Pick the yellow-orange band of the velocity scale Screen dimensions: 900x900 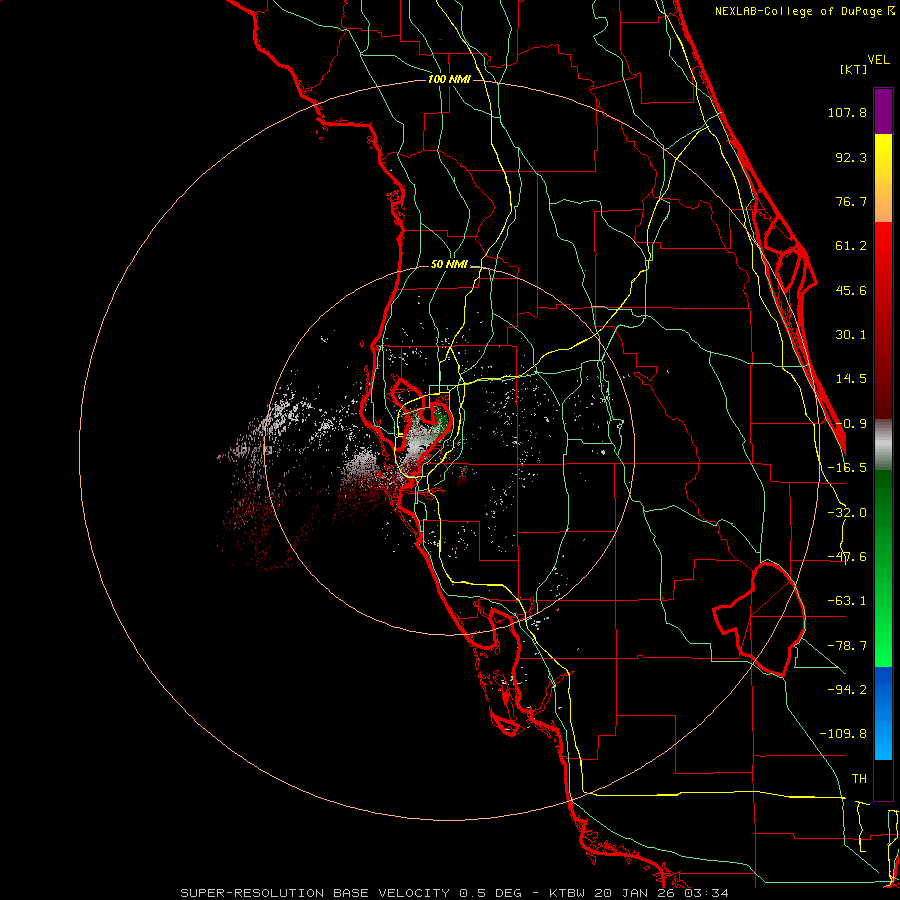pyautogui.click(x=883, y=178)
